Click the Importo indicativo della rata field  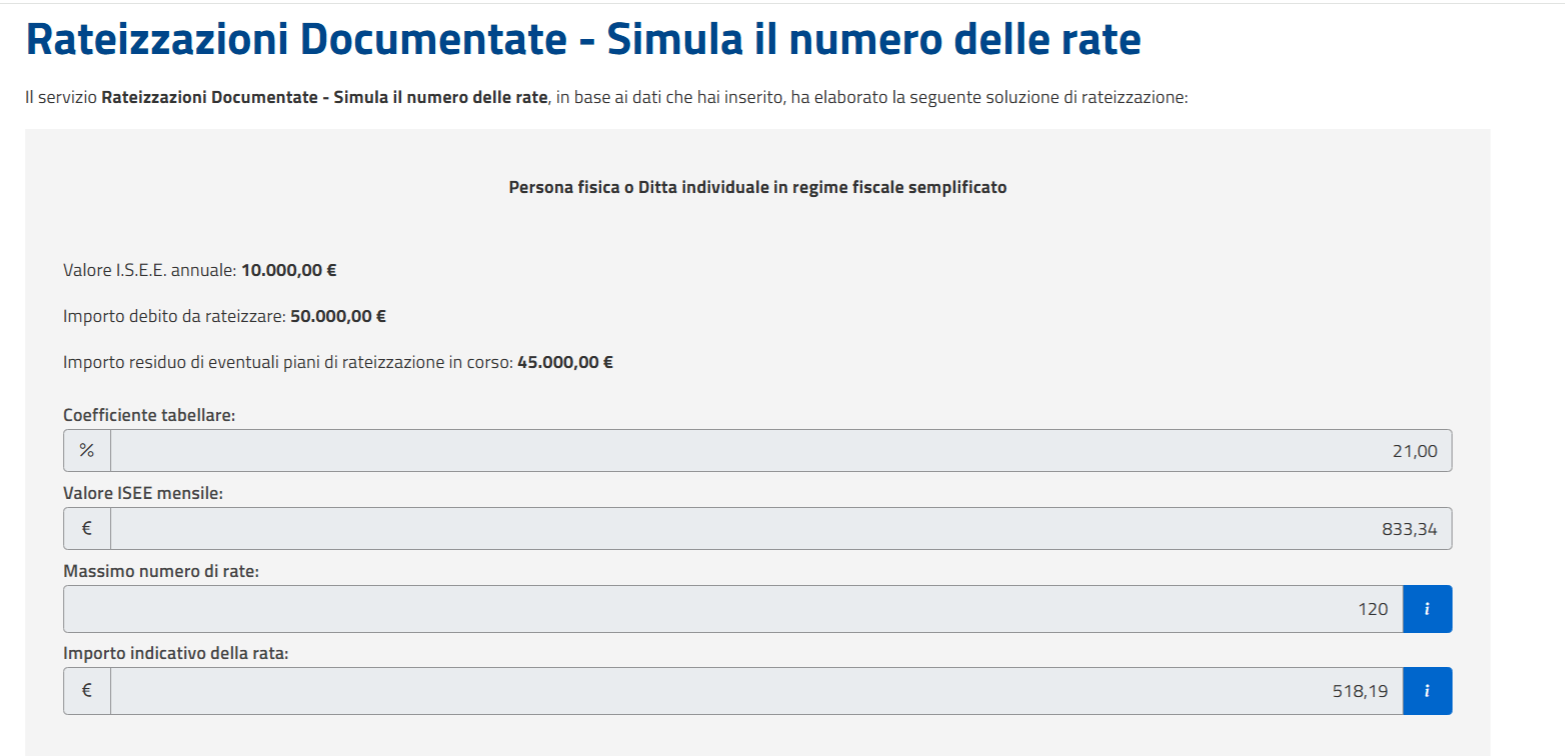tap(756, 690)
